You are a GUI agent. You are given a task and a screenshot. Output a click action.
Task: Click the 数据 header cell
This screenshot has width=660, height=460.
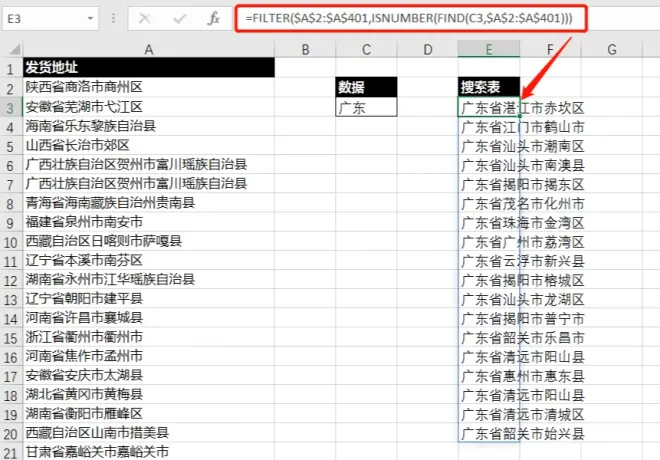366,87
